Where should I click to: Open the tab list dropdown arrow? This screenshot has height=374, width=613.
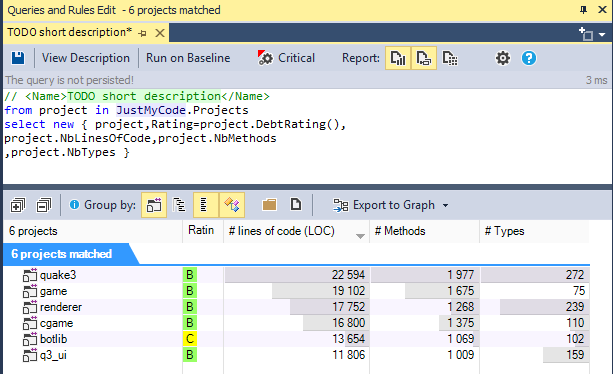tap(602, 35)
